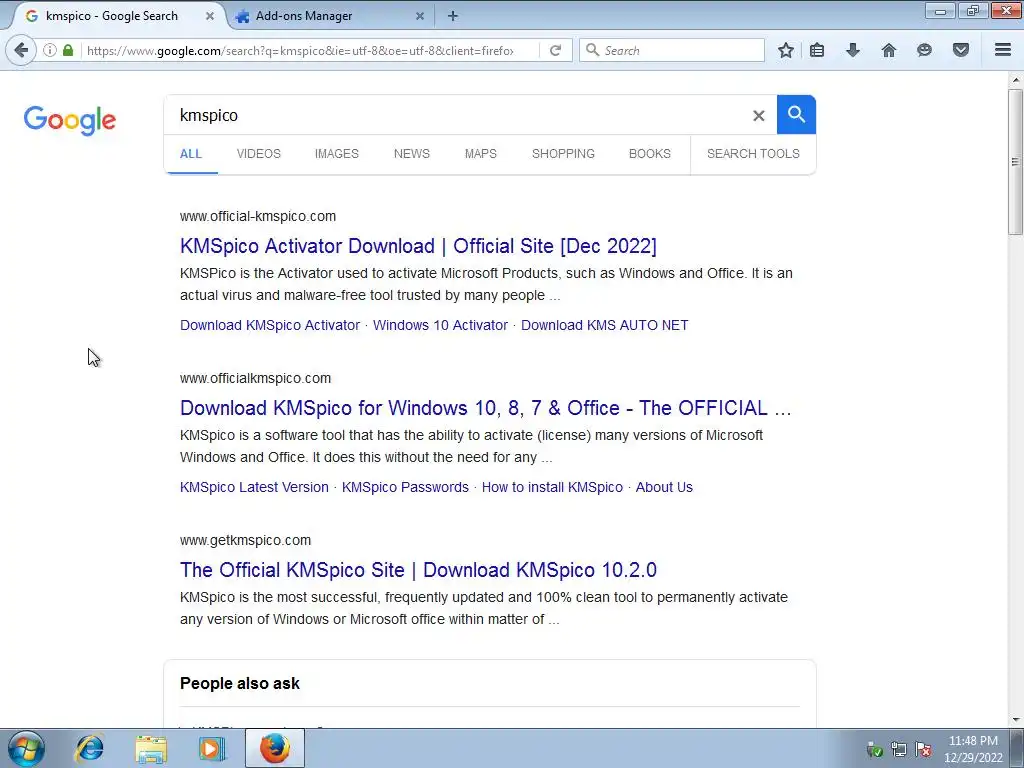Show your bookmarks list icon
This screenshot has height=768, width=1024.
[817, 50]
